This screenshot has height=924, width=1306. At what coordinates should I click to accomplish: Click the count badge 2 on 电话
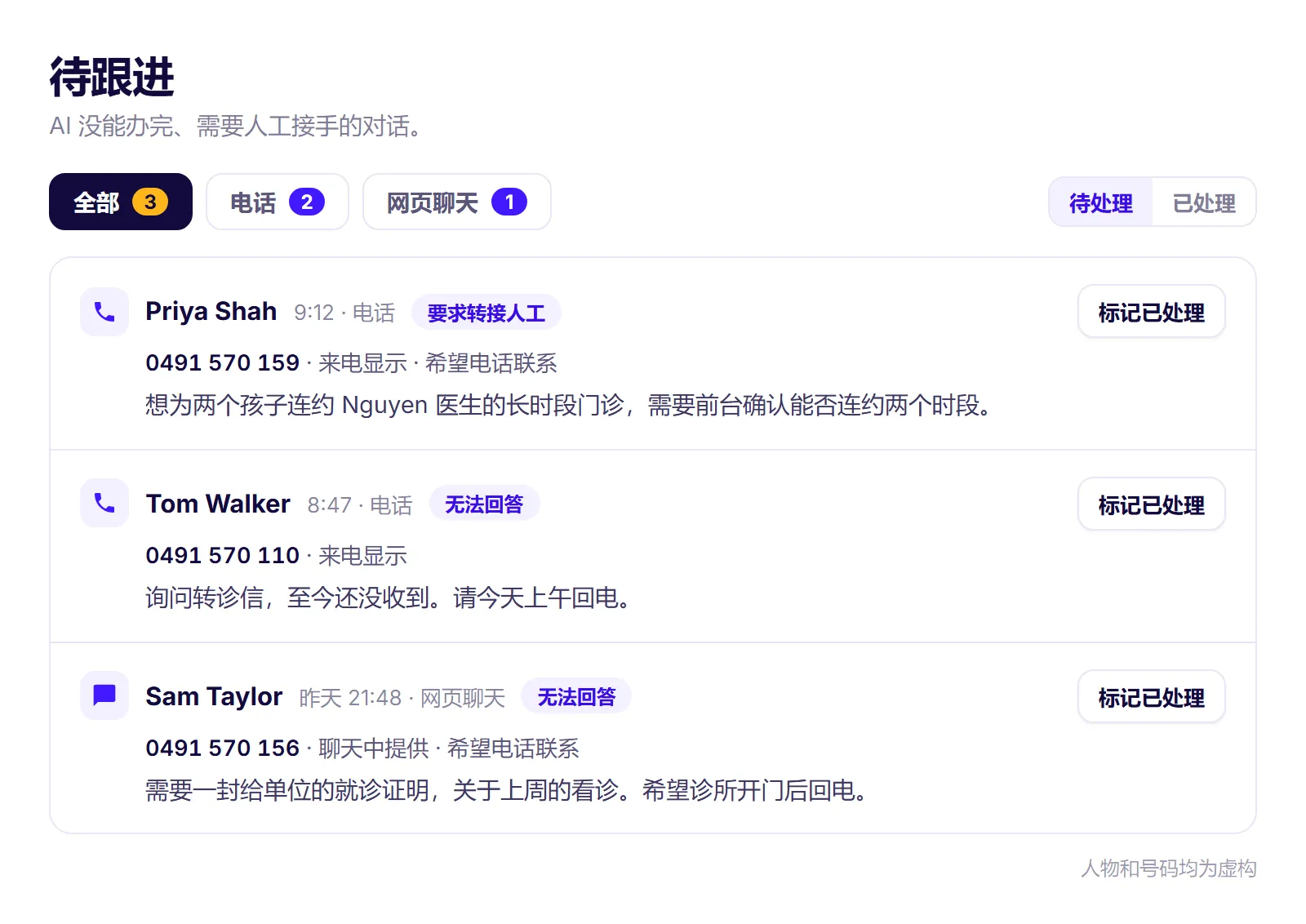[307, 202]
